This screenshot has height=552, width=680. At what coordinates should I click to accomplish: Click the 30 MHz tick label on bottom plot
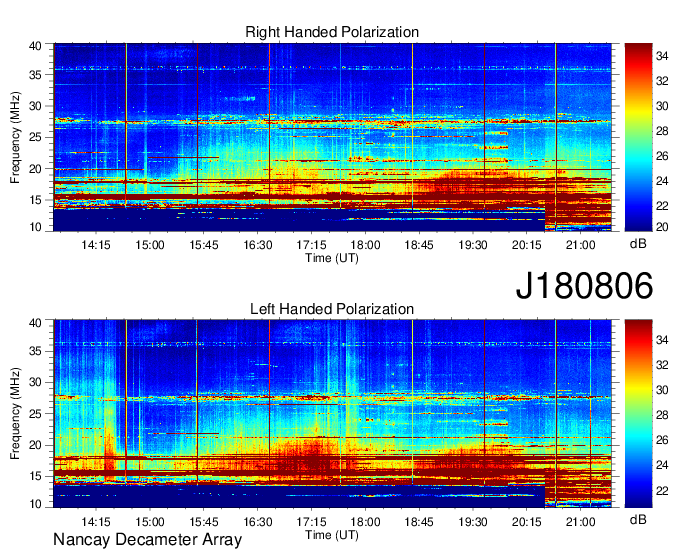click(35, 382)
